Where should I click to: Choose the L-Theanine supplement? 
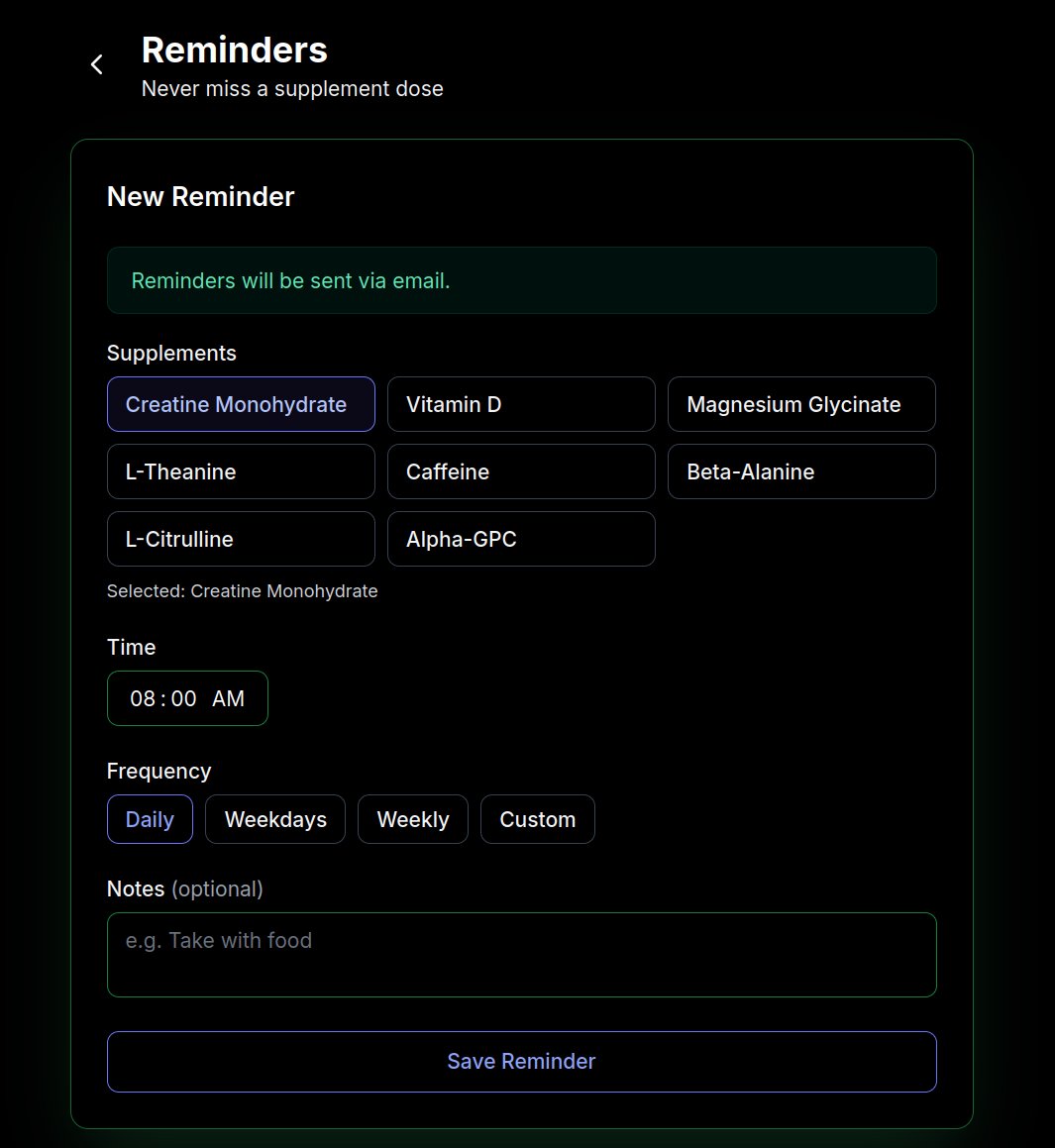(x=241, y=471)
